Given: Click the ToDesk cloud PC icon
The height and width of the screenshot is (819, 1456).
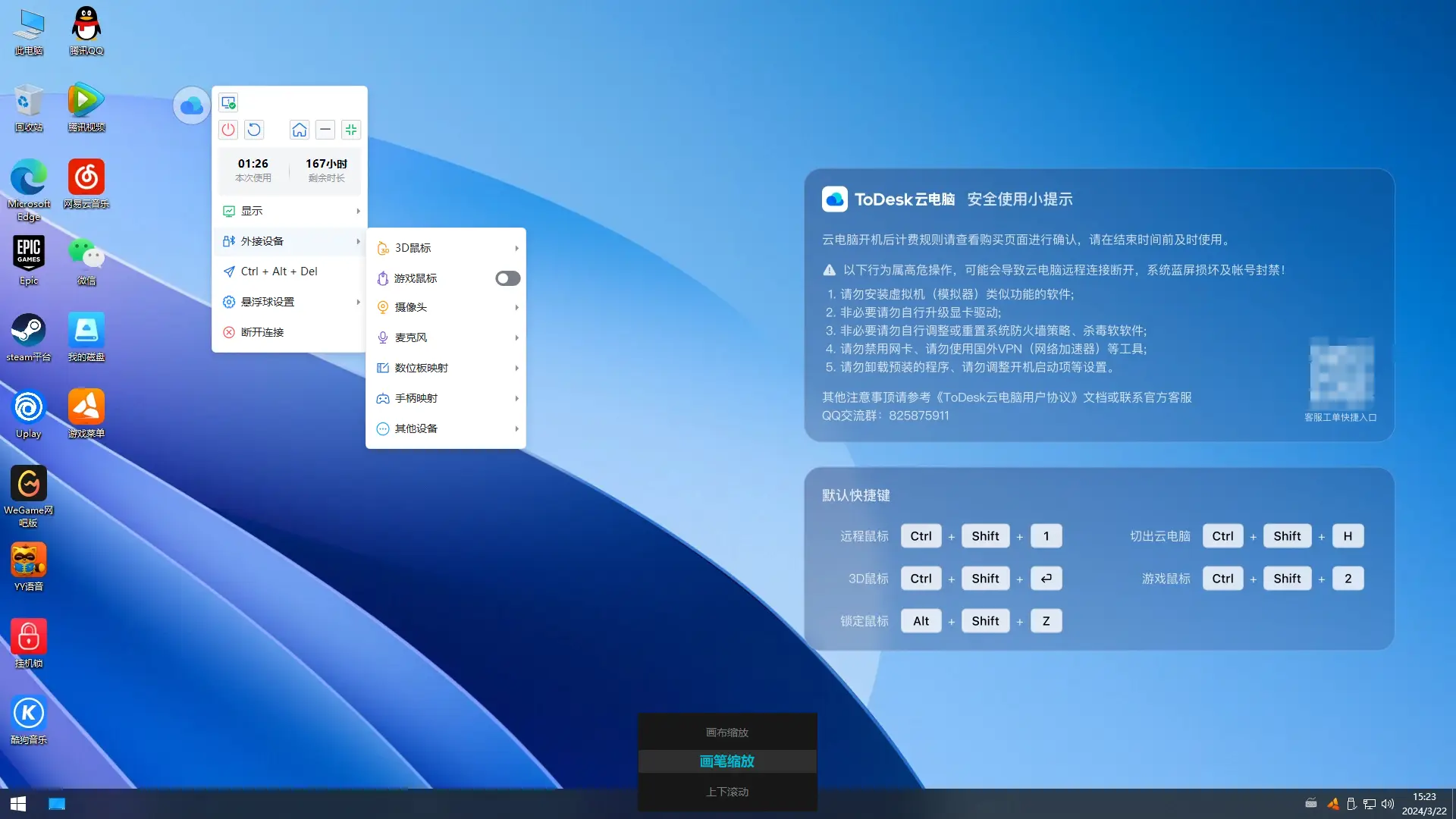Looking at the screenshot, I should (x=190, y=106).
